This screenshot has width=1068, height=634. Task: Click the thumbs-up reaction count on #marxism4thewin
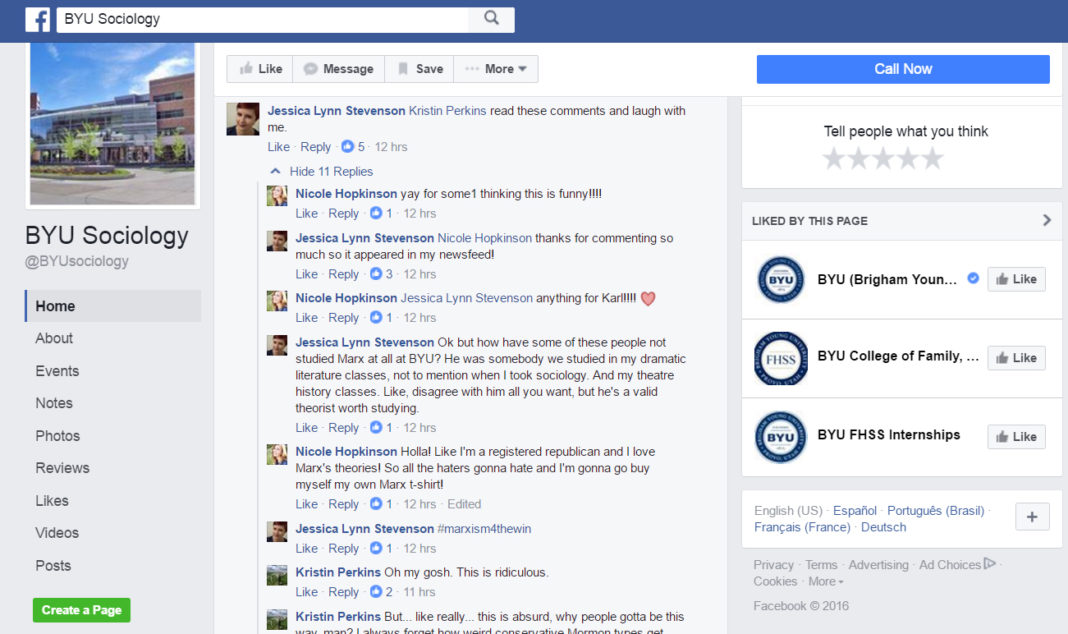point(381,548)
